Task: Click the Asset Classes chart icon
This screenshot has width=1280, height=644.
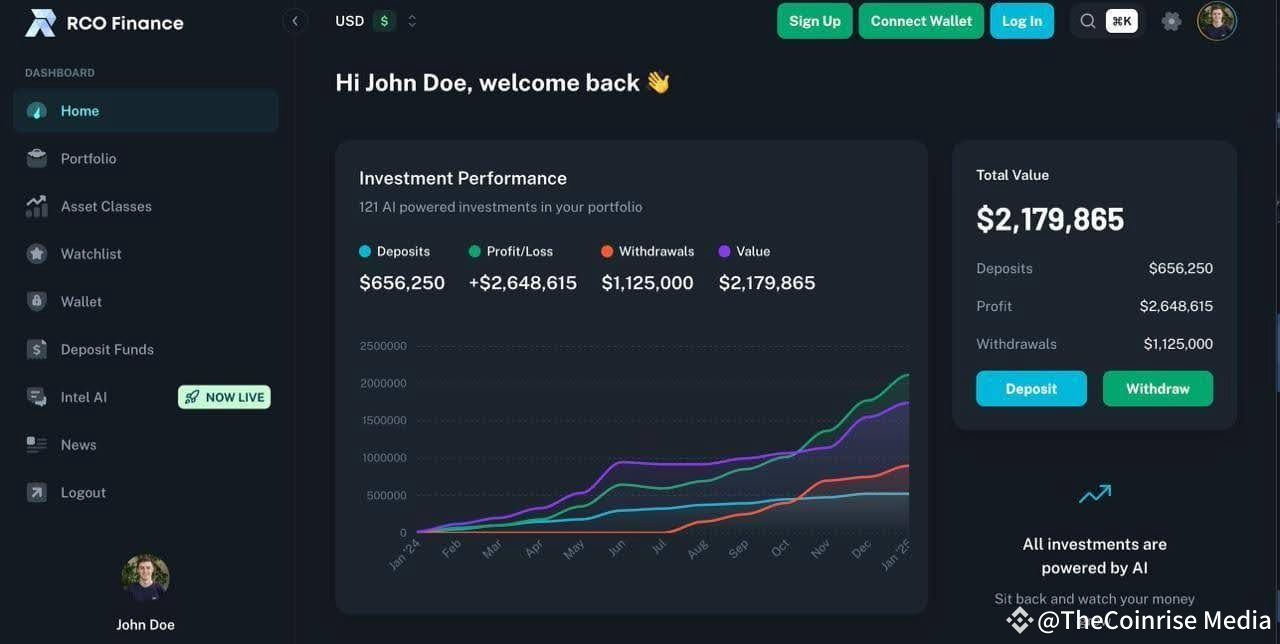Action: pos(36,206)
